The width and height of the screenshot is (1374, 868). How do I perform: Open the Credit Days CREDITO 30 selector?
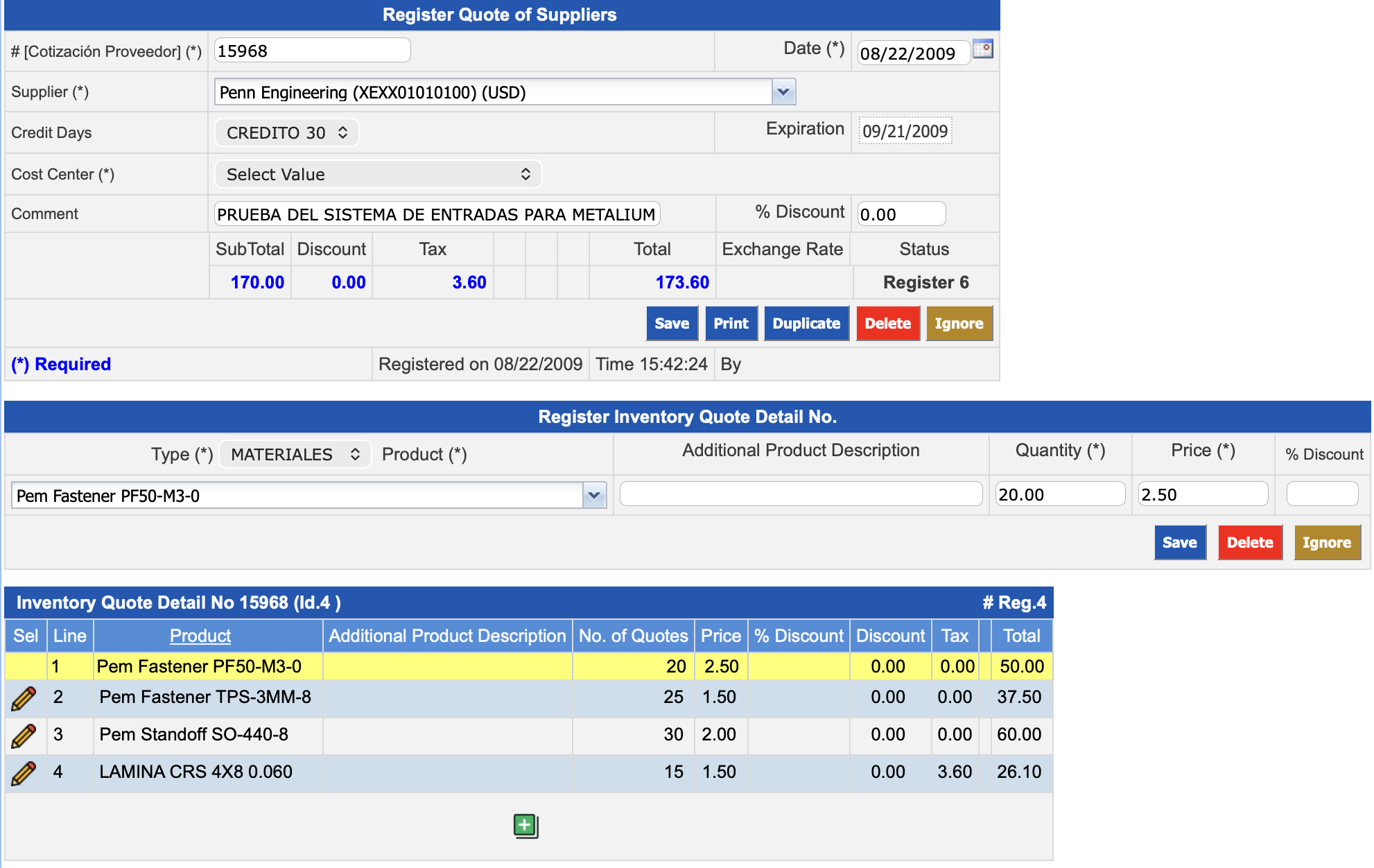click(x=286, y=133)
